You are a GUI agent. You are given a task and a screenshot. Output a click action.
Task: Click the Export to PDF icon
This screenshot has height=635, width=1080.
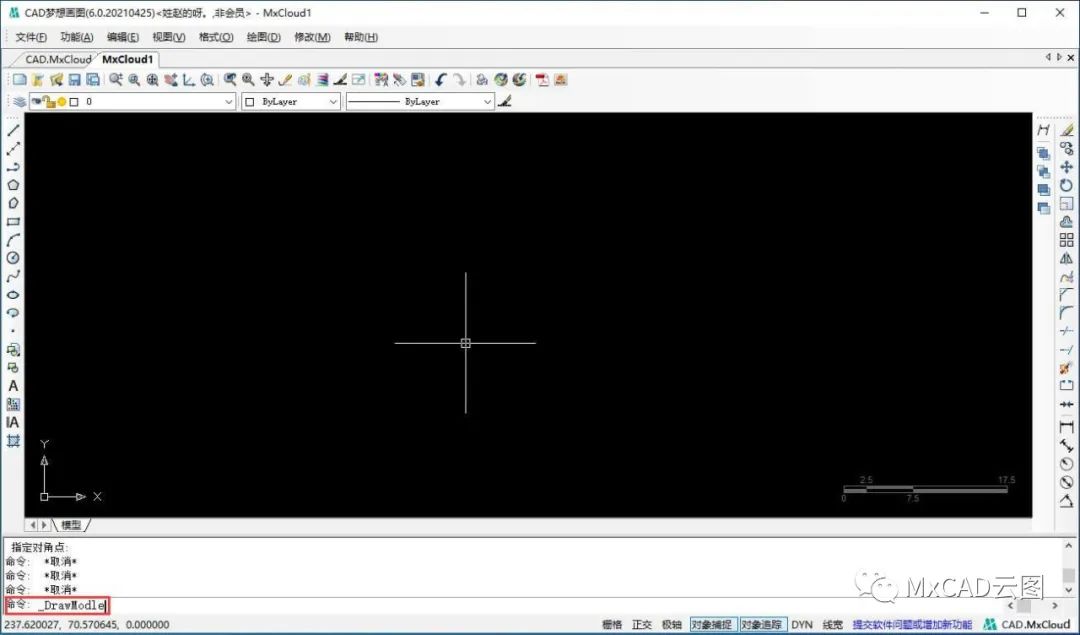(x=542, y=80)
